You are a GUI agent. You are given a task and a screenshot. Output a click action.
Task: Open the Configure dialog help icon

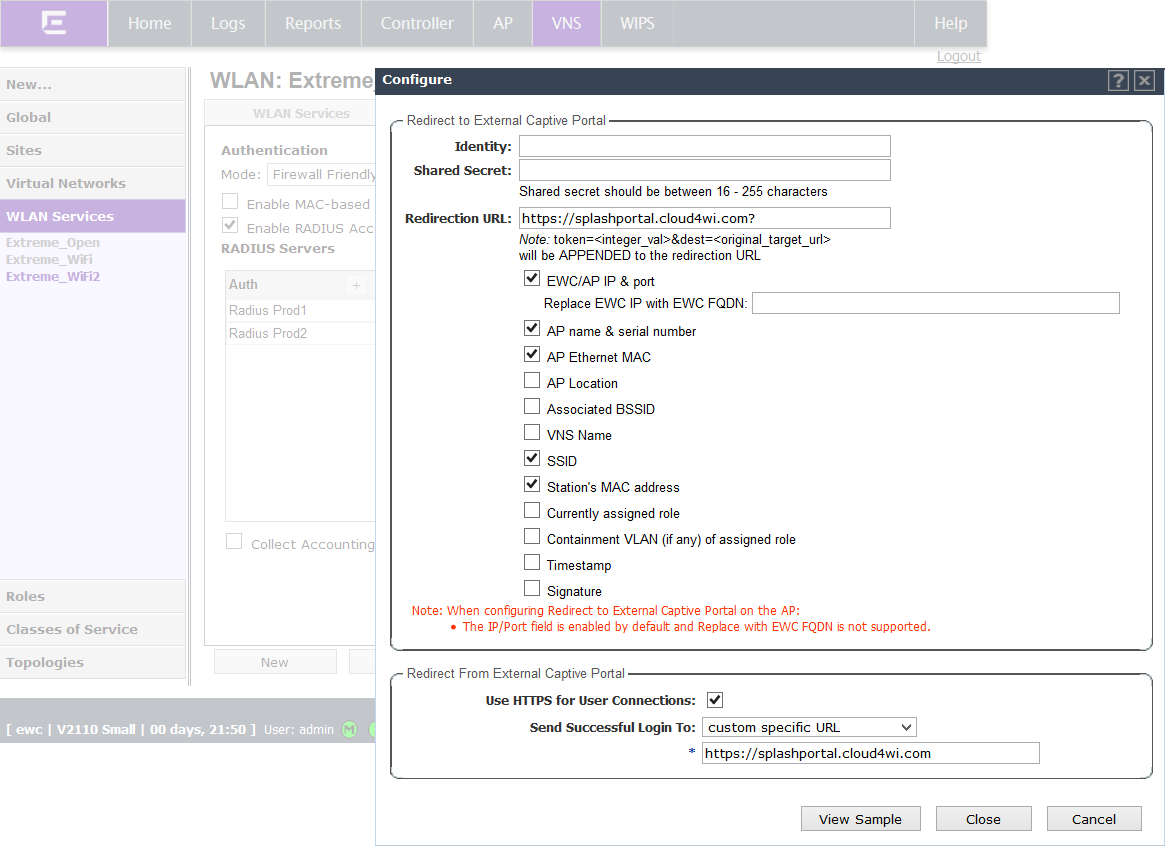click(1118, 80)
